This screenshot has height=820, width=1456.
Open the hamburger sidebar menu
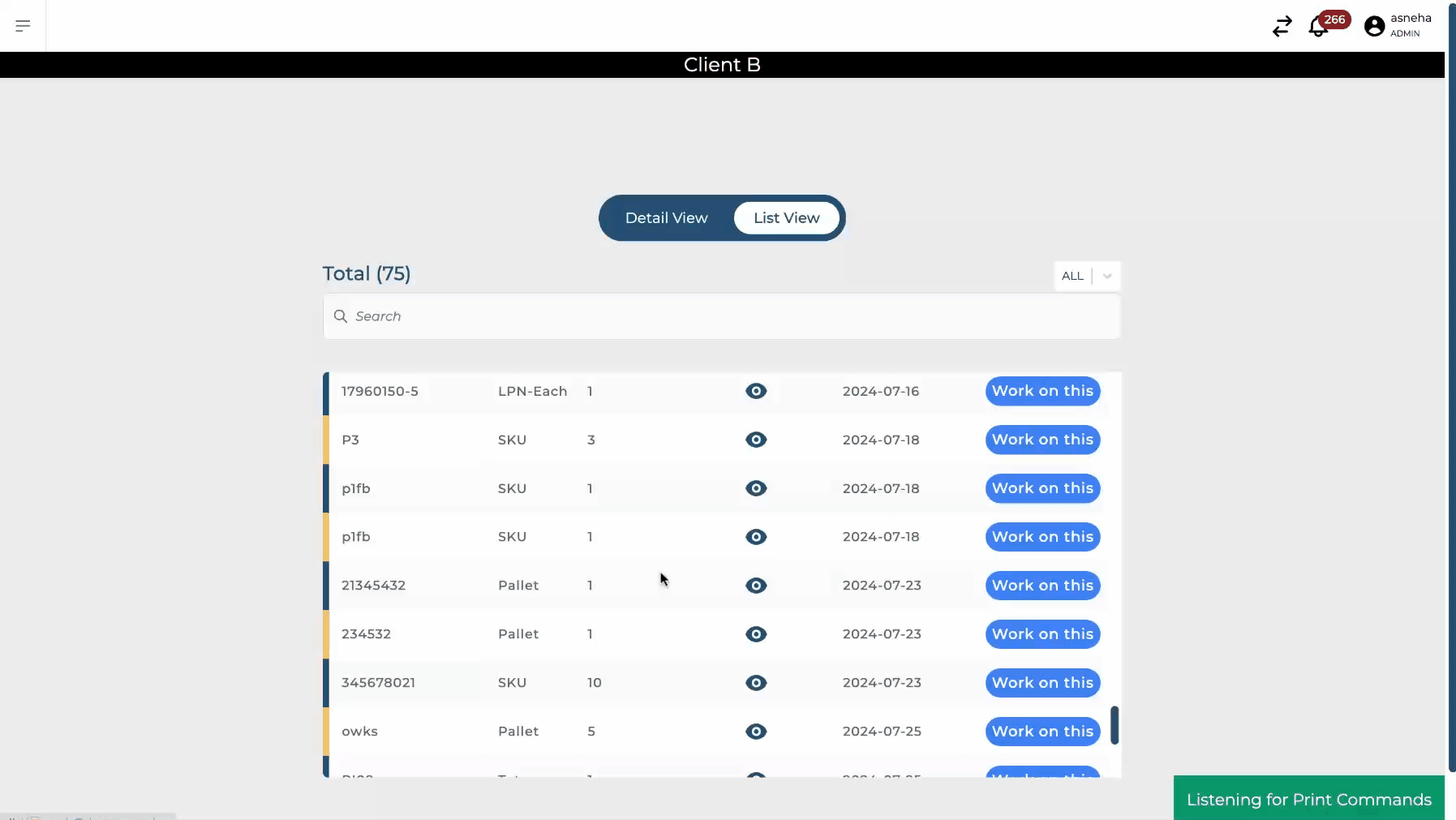click(23, 26)
